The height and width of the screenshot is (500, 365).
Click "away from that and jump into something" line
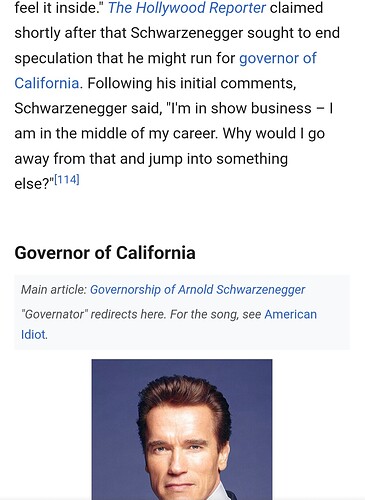[x=151, y=159]
